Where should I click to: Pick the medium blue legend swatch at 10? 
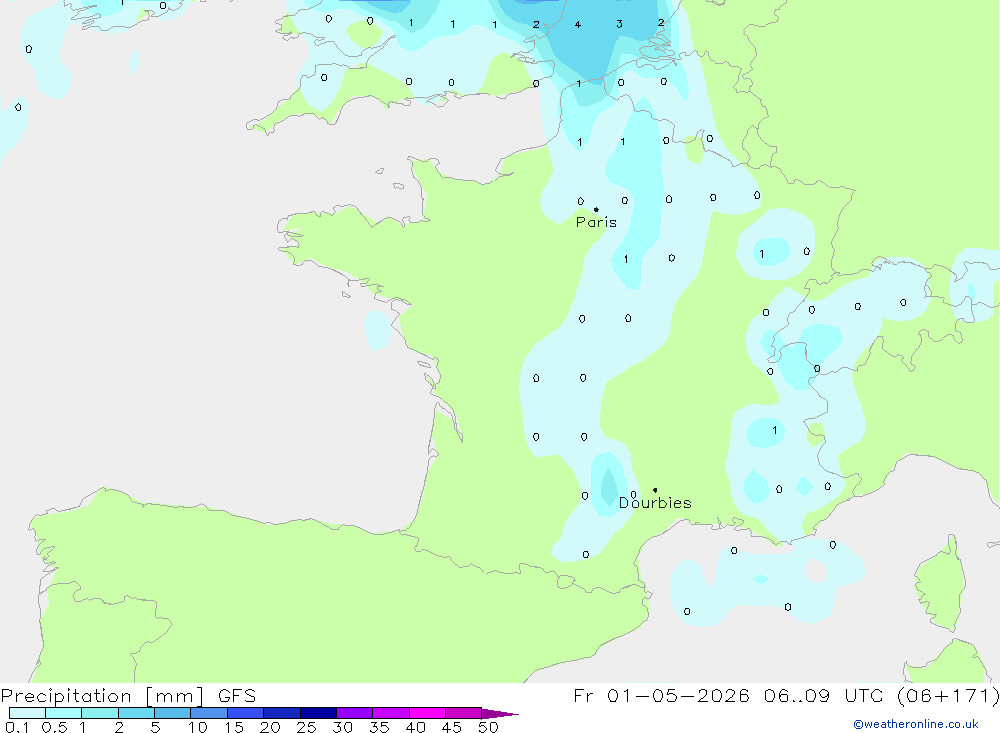click(209, 713)
